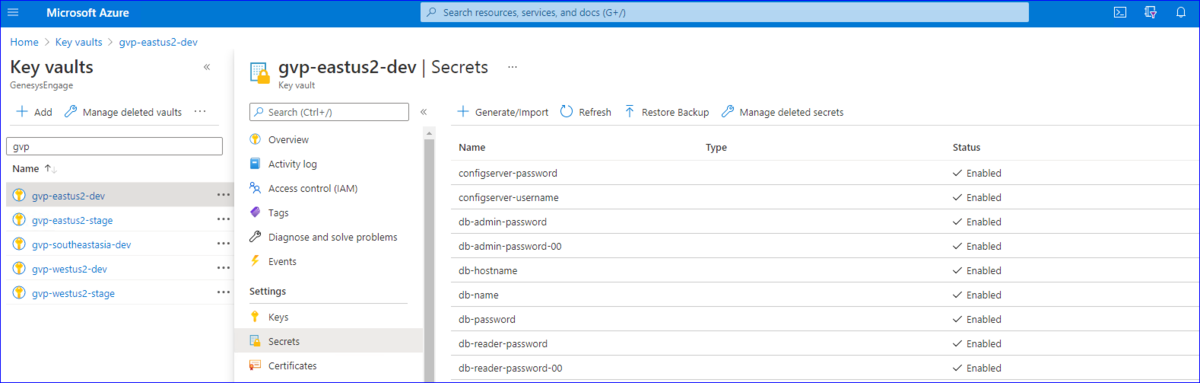Open Directory and subscription filter icon
1200x383 pixels.
point(1150,12)
